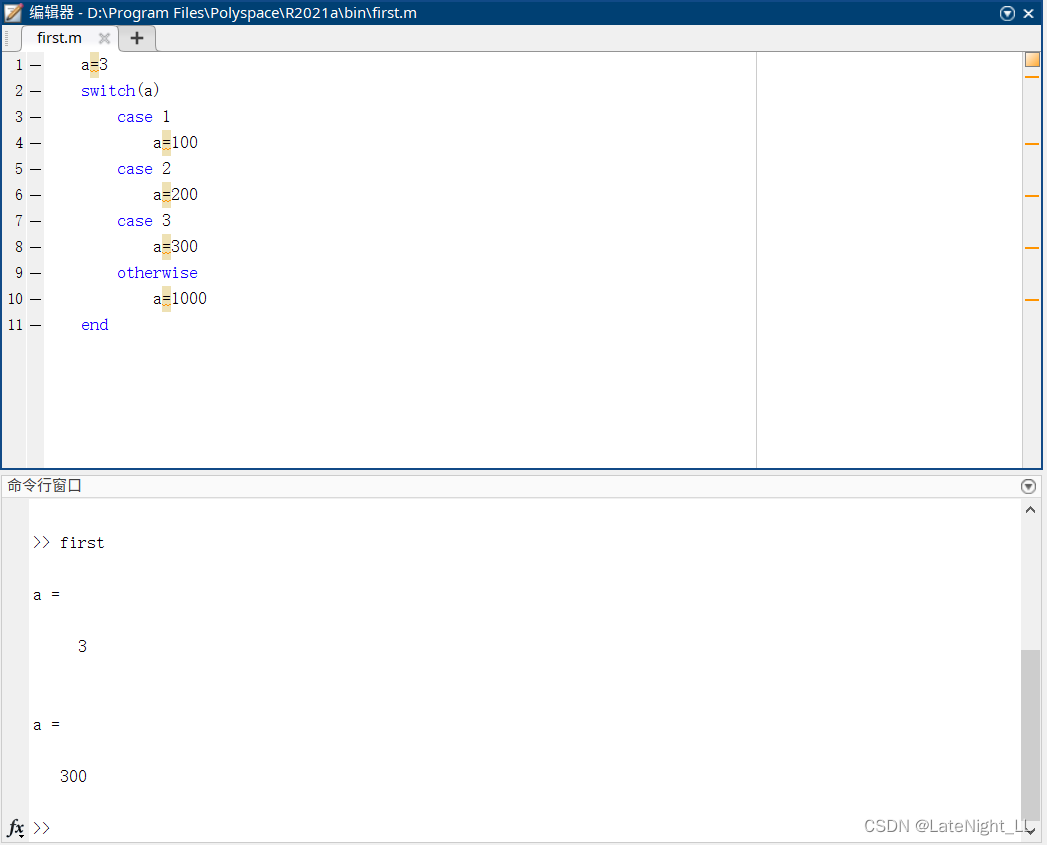
Task: Open the fx function browser icon
Action: [15, 828]
